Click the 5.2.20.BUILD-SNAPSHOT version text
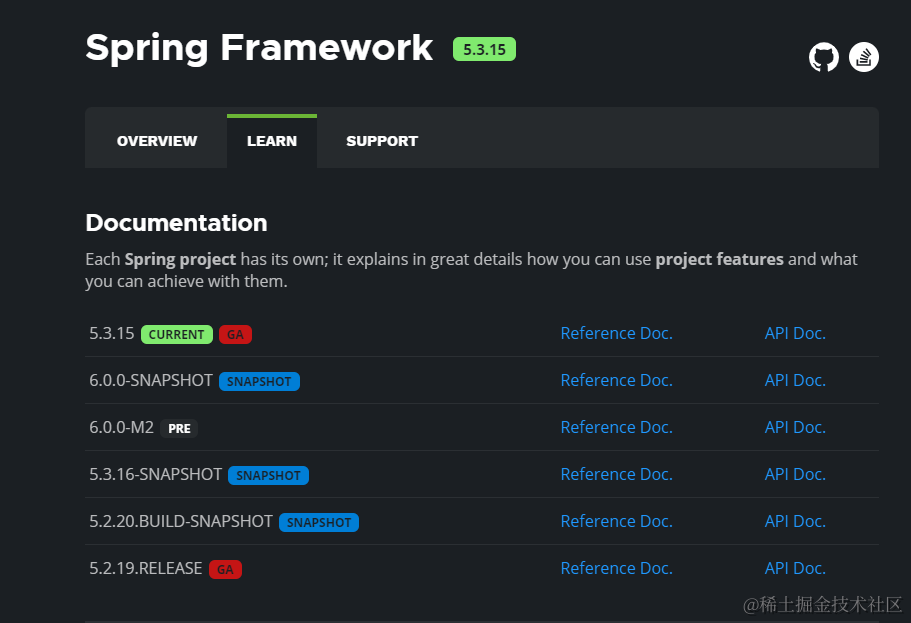 181,521
